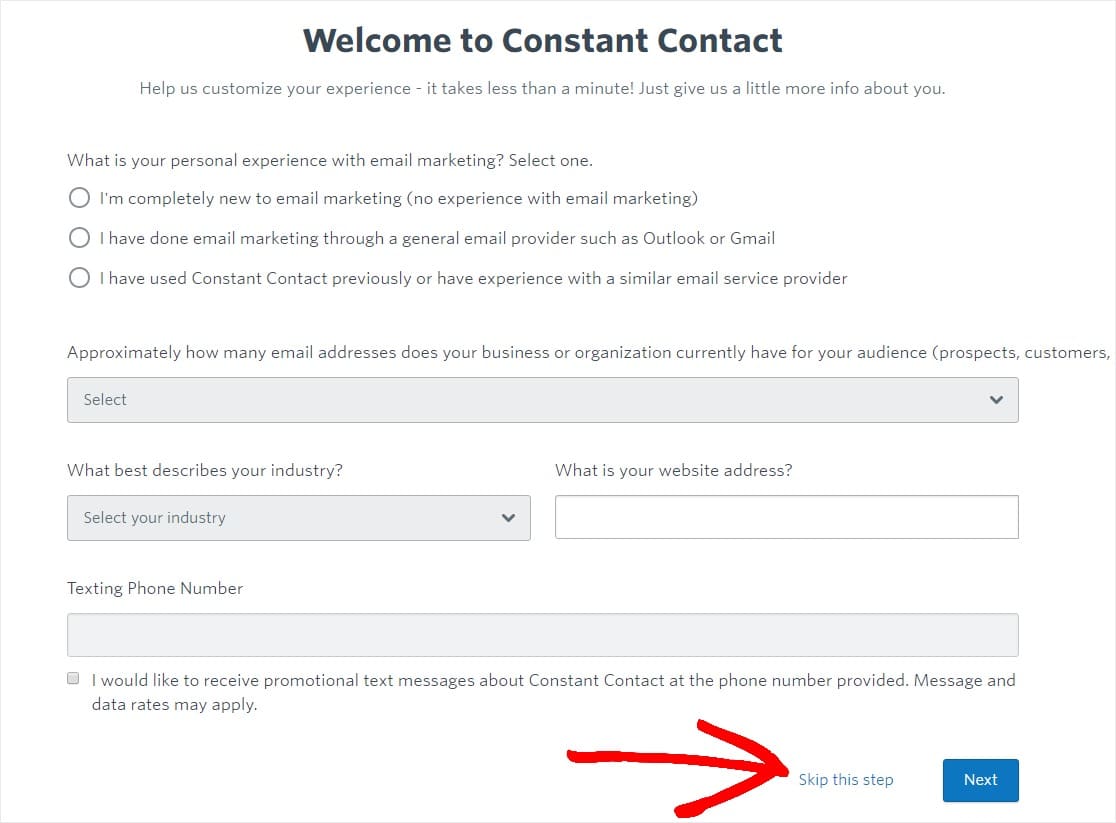Focus the website address text field

pyautogui.click(x=786, y=517)
